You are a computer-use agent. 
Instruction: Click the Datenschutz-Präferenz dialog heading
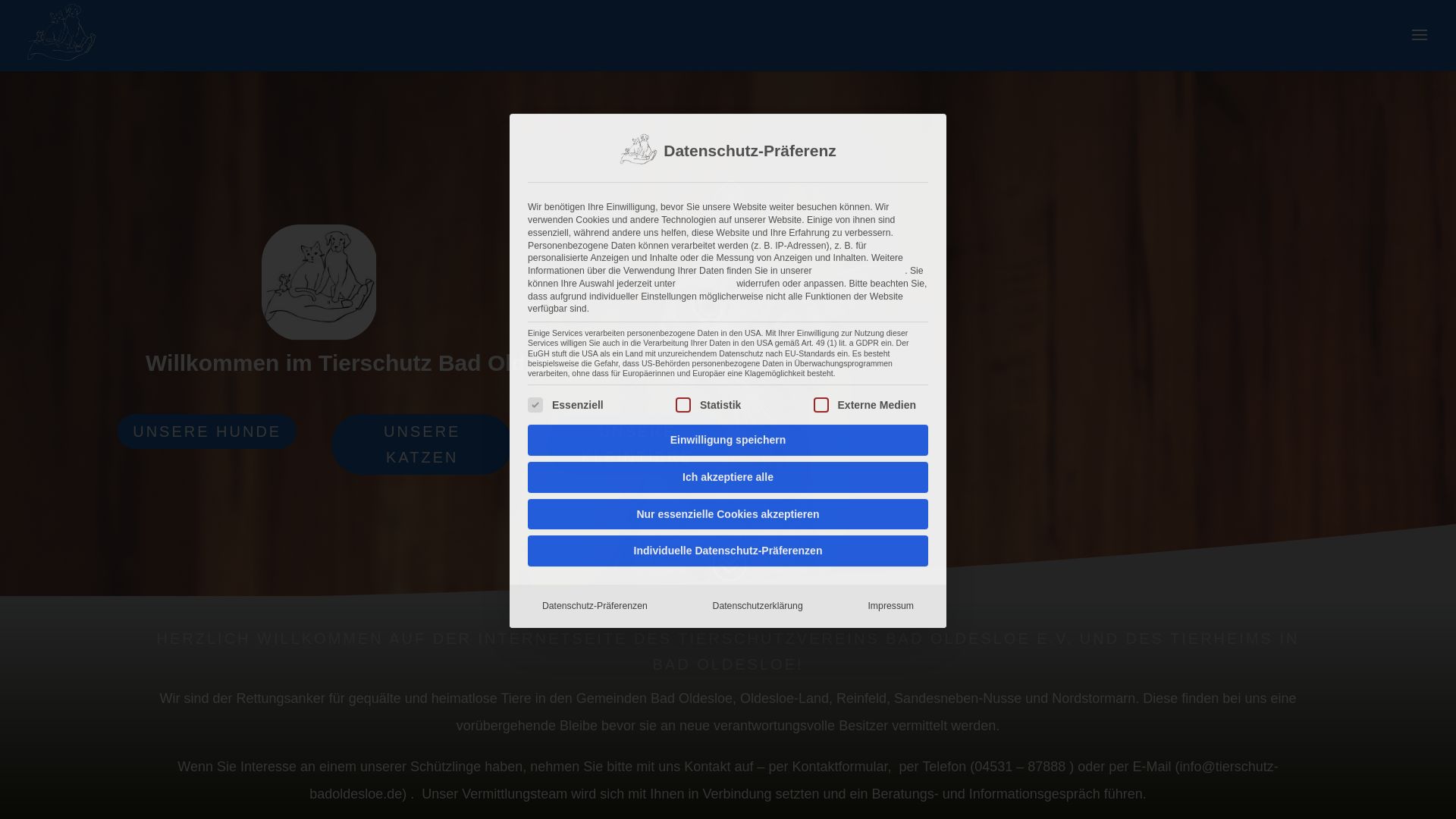click(x=749, y=151)
